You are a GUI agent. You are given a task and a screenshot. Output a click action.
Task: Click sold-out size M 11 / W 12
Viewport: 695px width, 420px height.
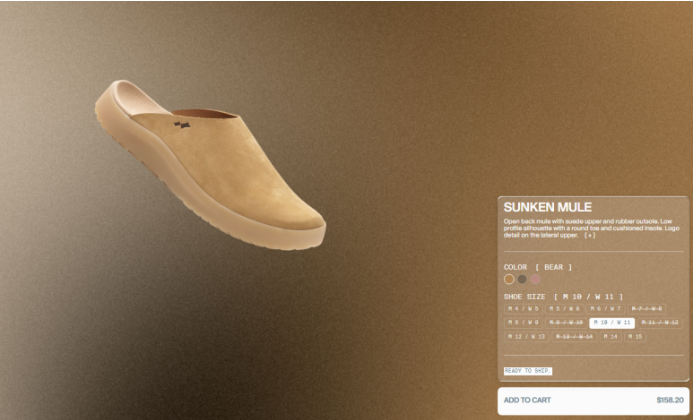pos(659,323)
